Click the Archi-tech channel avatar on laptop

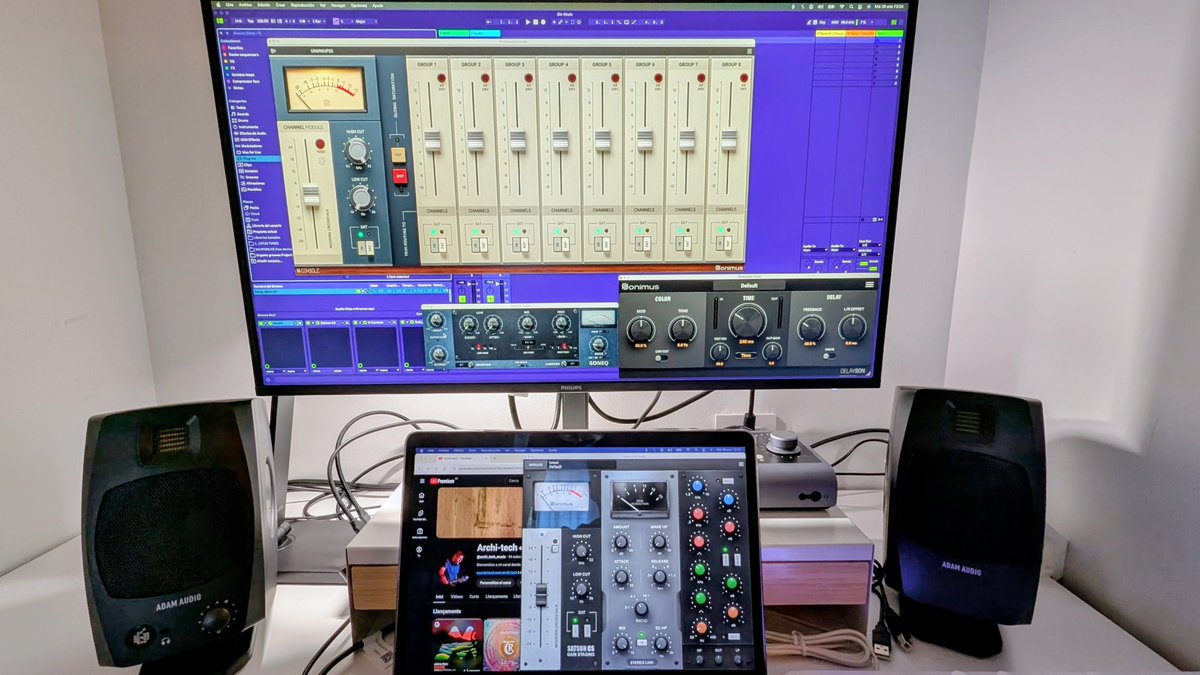coord(454,569)
